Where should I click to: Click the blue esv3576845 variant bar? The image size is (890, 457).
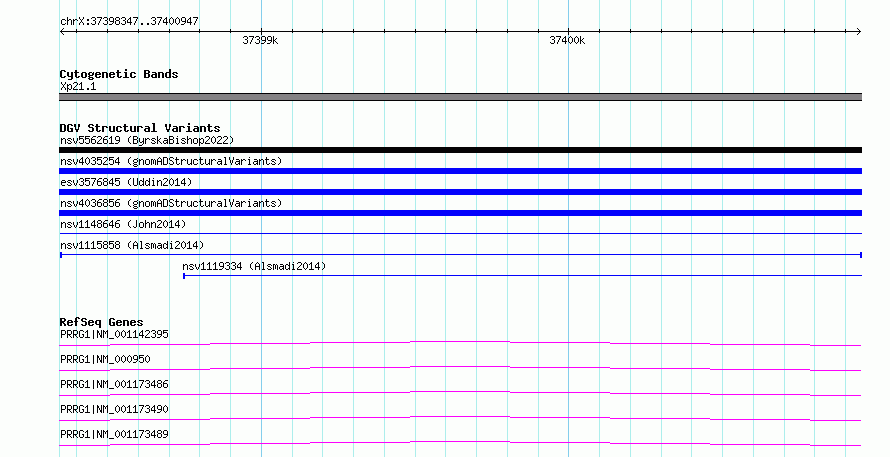point(460,192)
